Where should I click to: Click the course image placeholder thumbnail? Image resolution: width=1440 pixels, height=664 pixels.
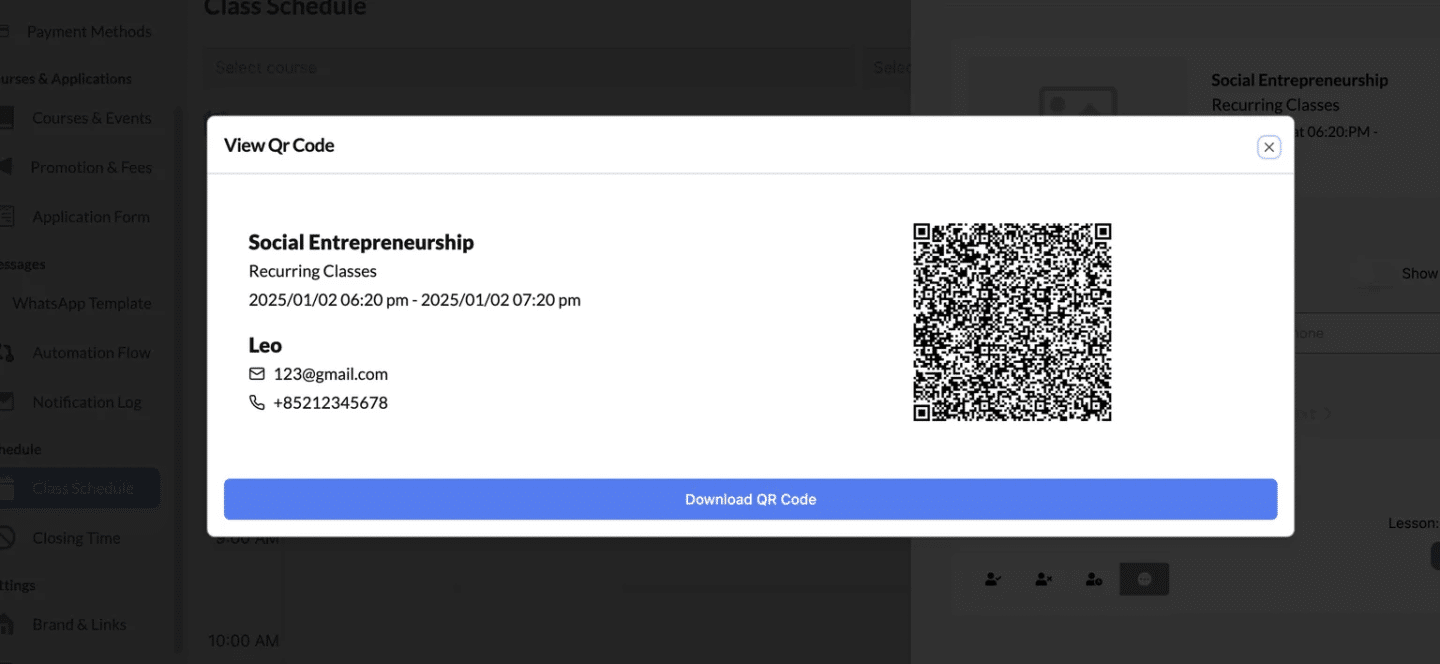(x=1077, y=101)
